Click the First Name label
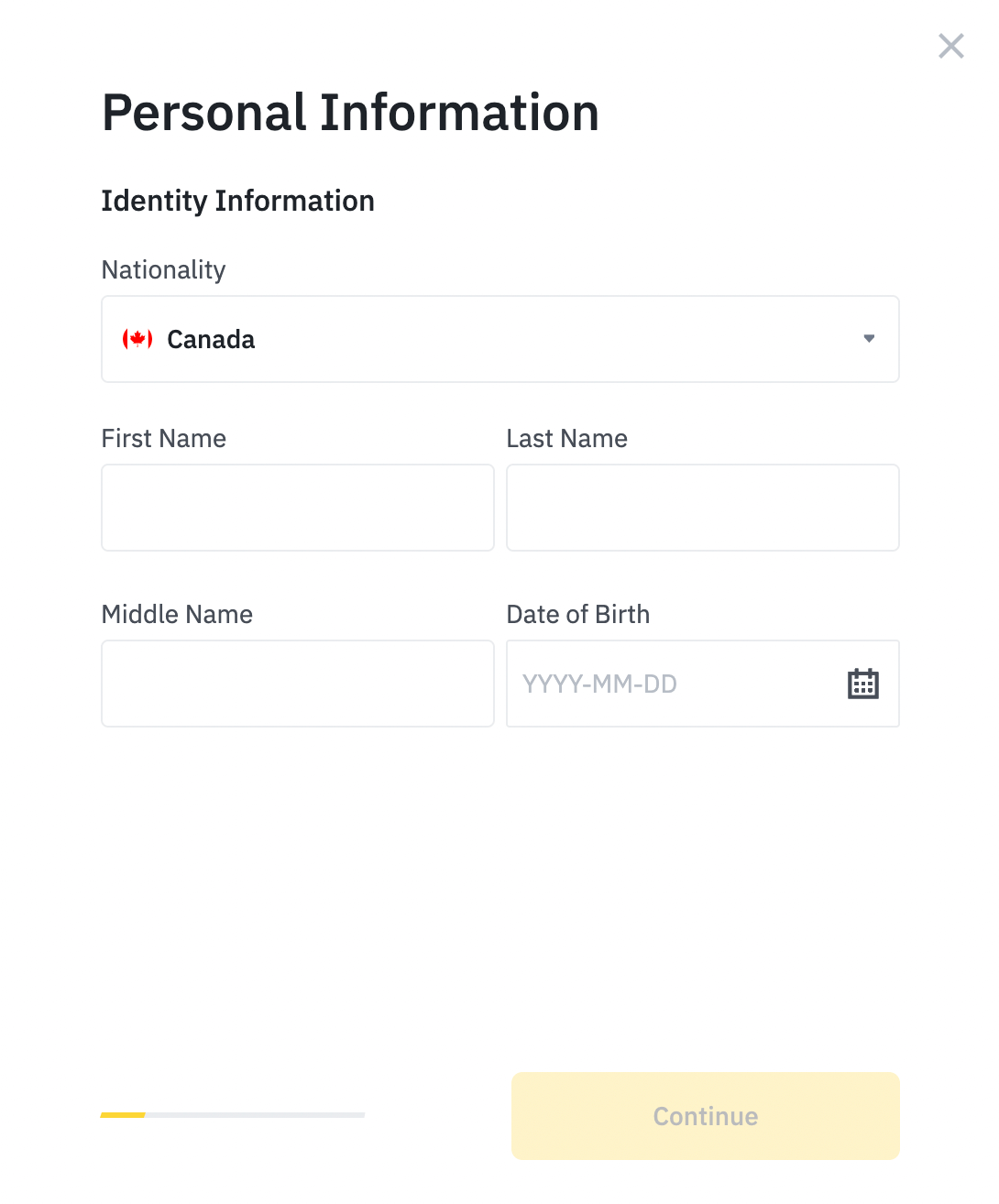 [x=163, y=439]
